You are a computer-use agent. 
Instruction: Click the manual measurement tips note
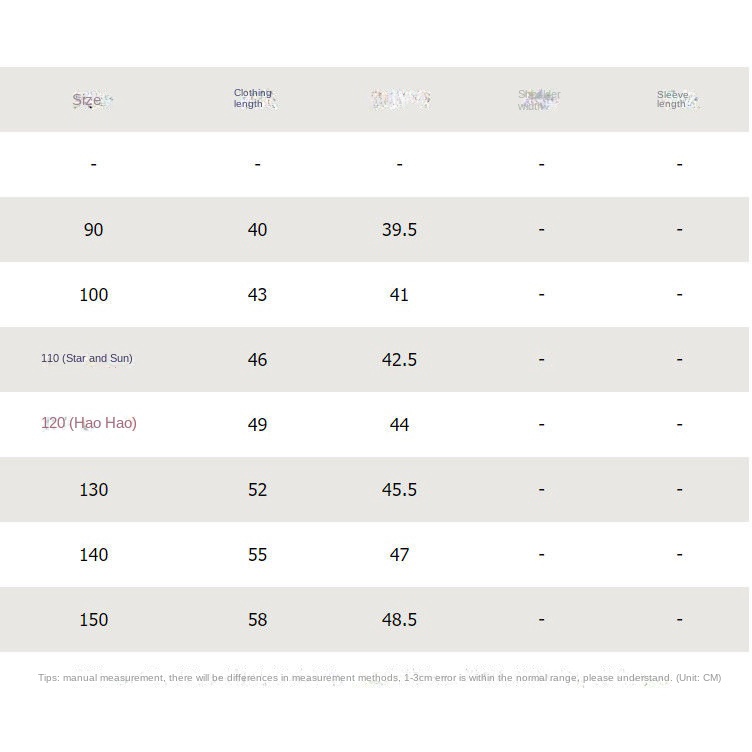pyautogui.click(x=379, y=678)
